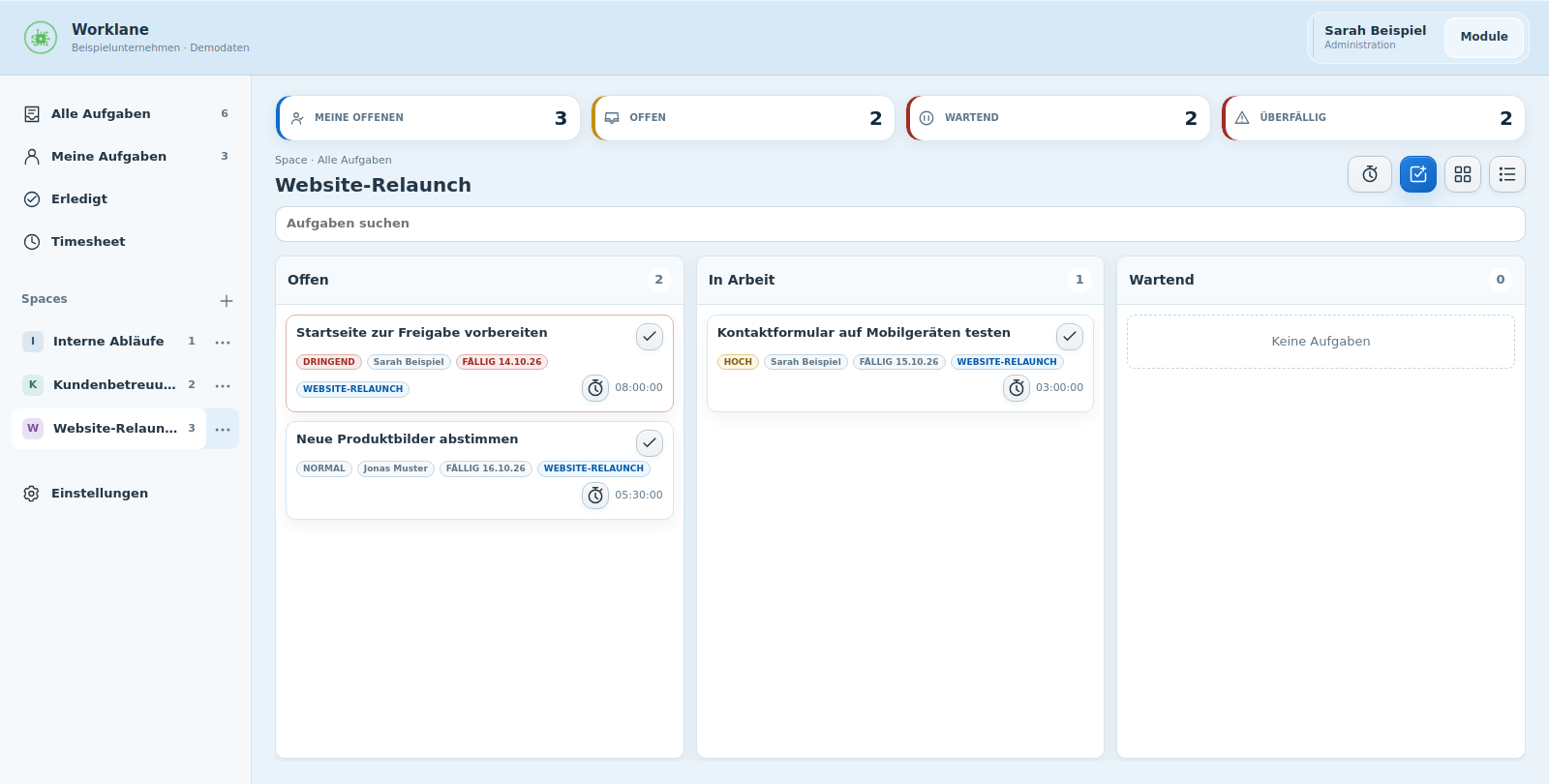Switch to board grid view icon

1463,174
